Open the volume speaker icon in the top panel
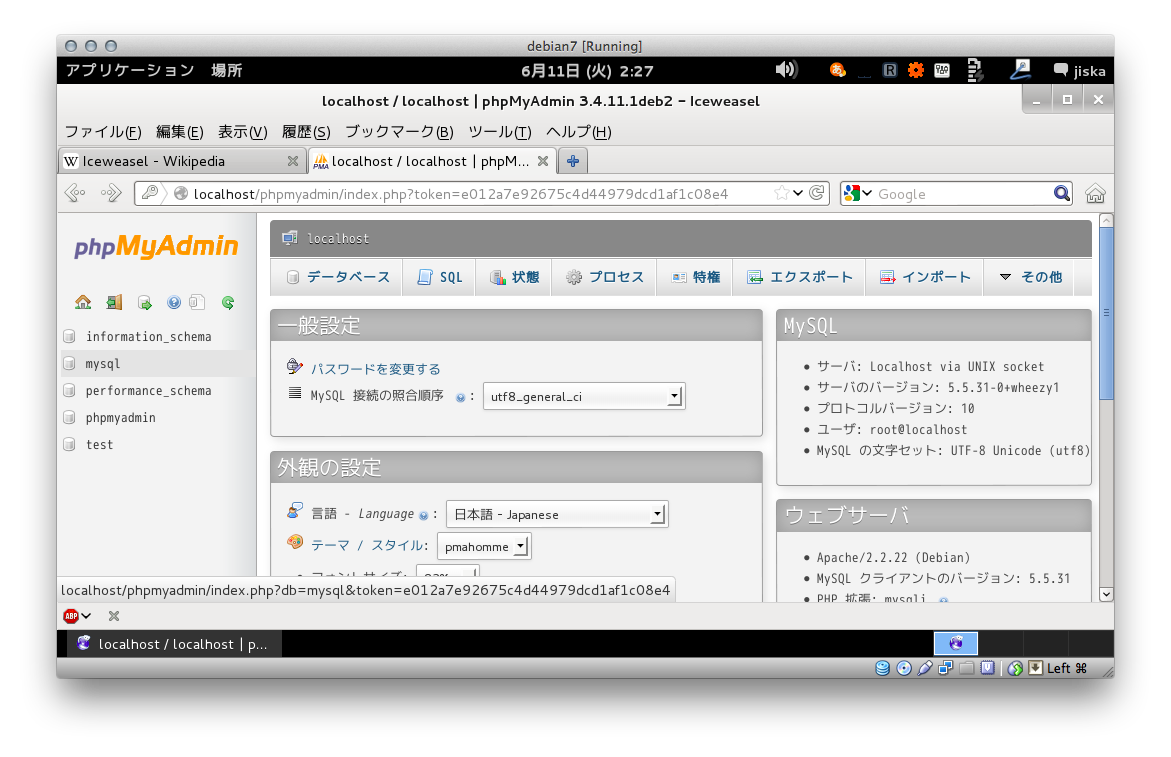This screenshot has height=757, width=1171. click(x=786, y=70)
